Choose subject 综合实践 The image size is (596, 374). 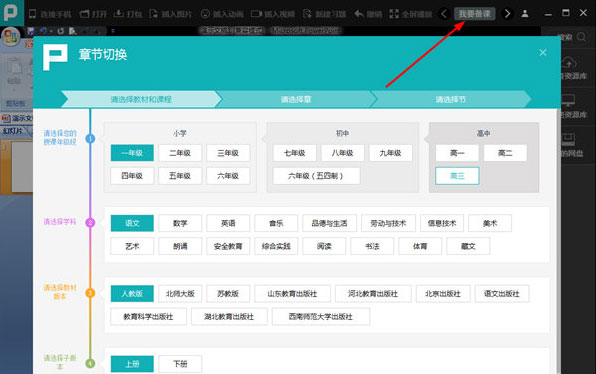click(276, 246)
